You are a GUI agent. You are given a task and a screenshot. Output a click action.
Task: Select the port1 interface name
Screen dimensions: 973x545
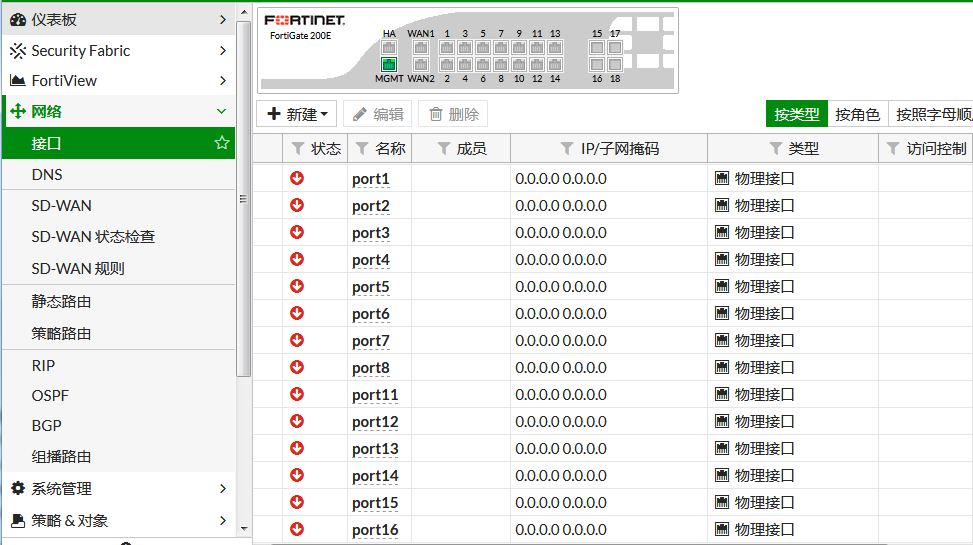370,179
